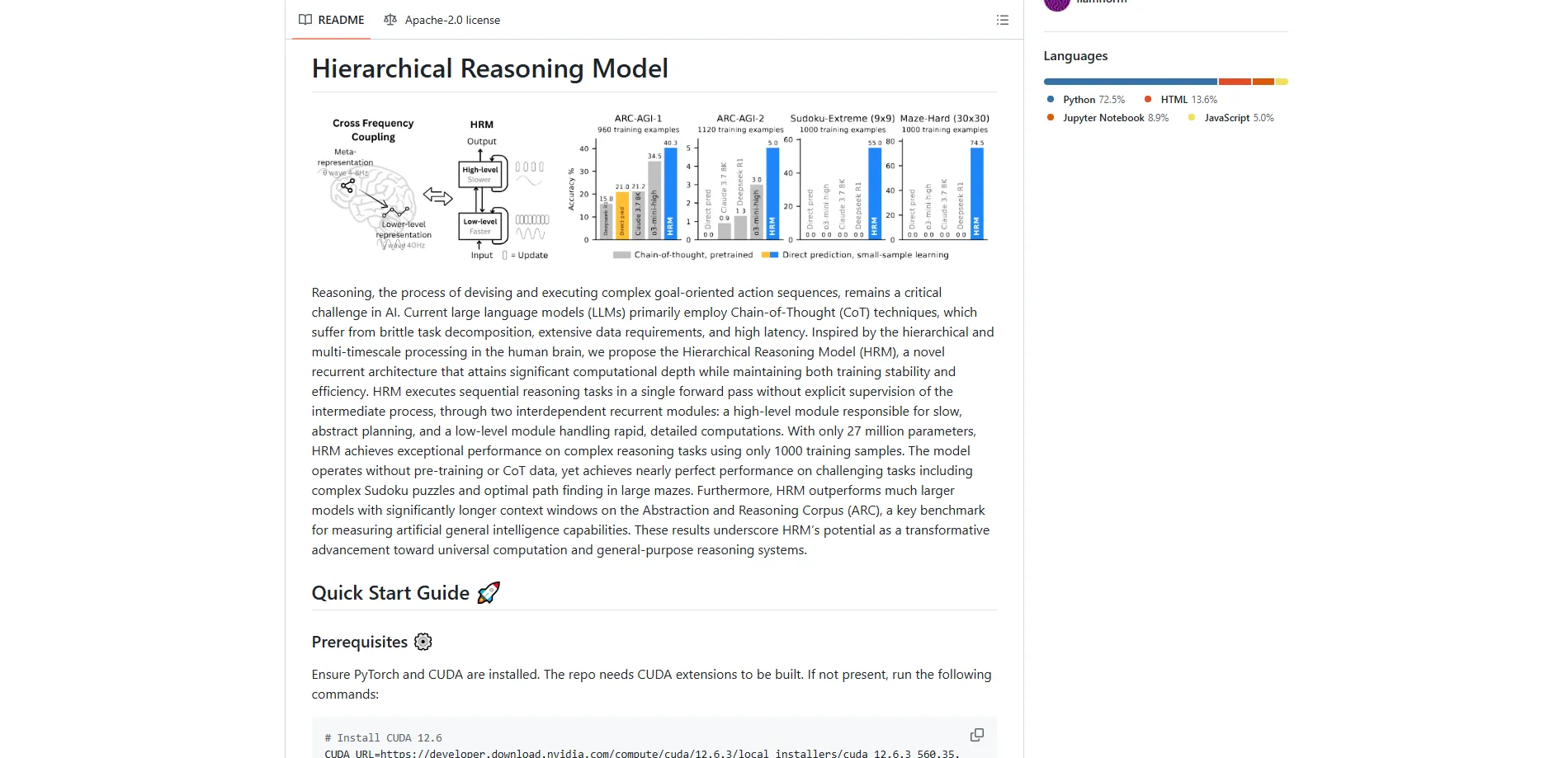Click the blue dot beside Python
This screenshot has width=1568, height=758.
tap(1050, 99)
